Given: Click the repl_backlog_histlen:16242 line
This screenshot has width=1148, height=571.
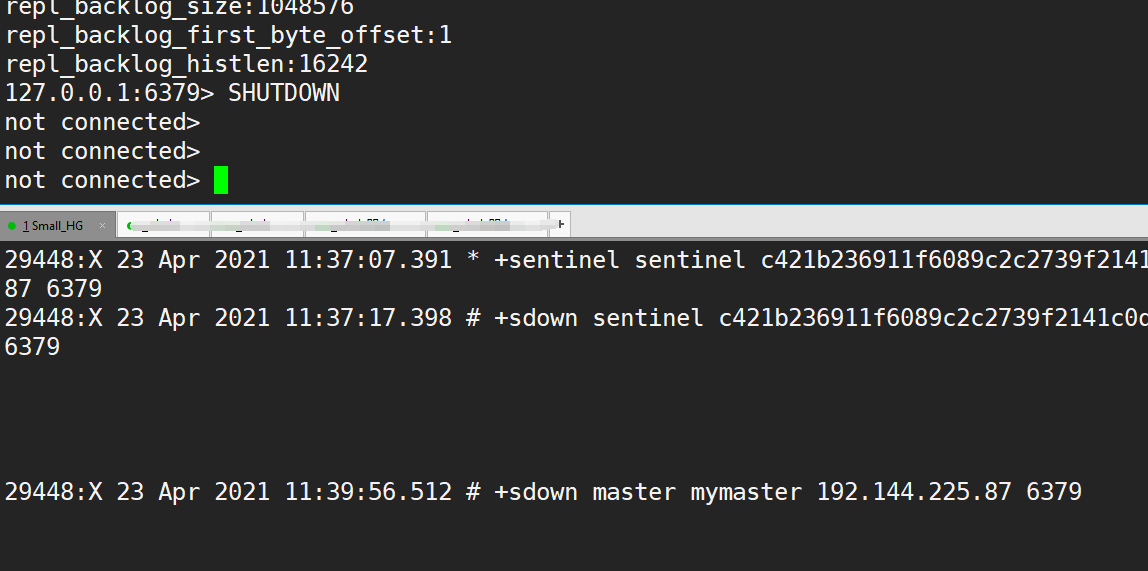Looking at the screenshot, I should 186,64.
